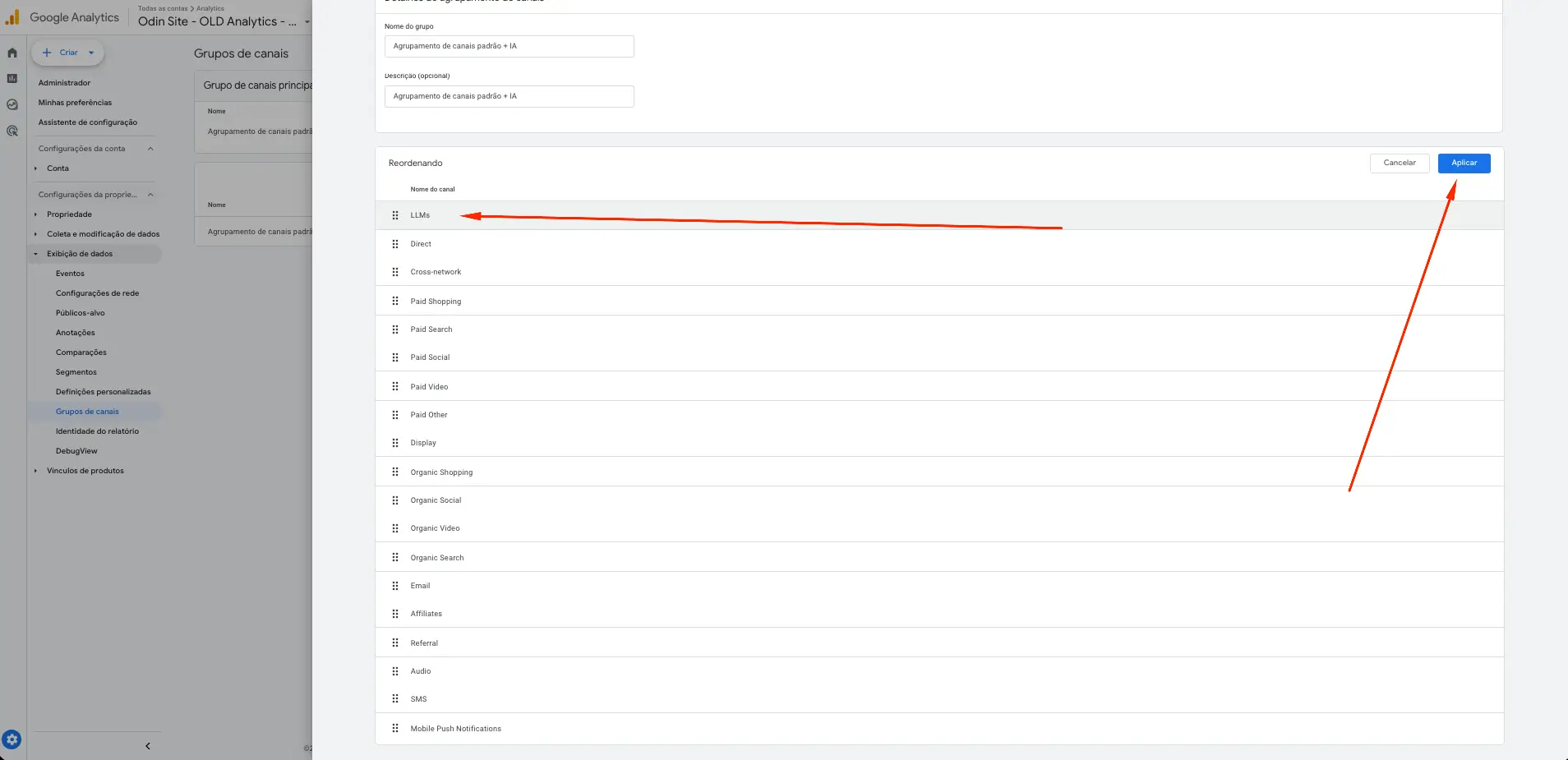Click the Cancelar button
1568x760 pixels.
[1399, 163]
